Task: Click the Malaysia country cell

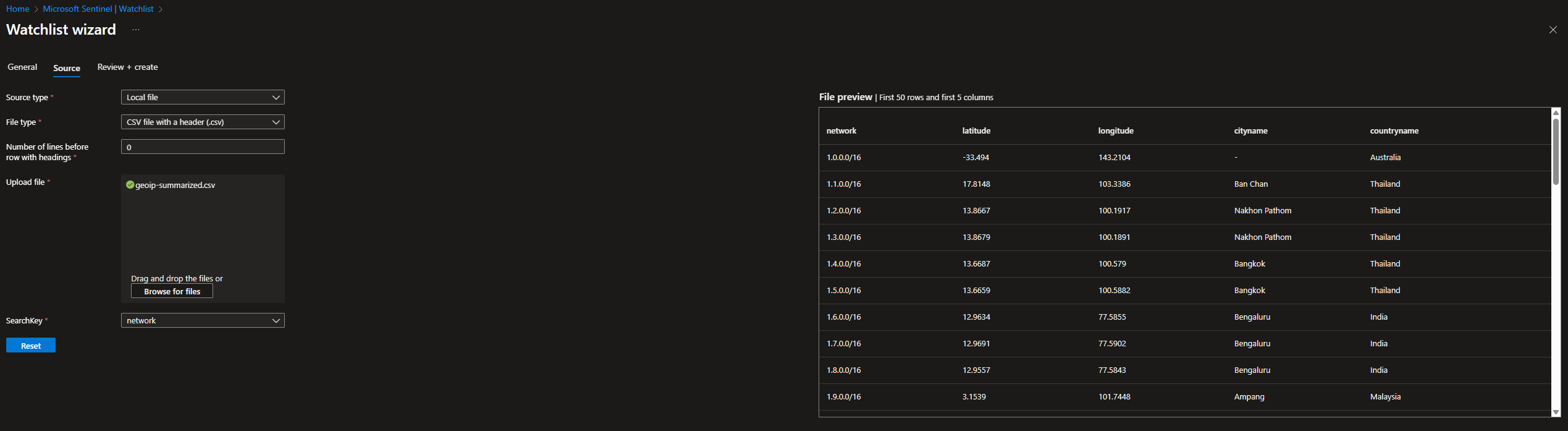Action: [1385, 396]
